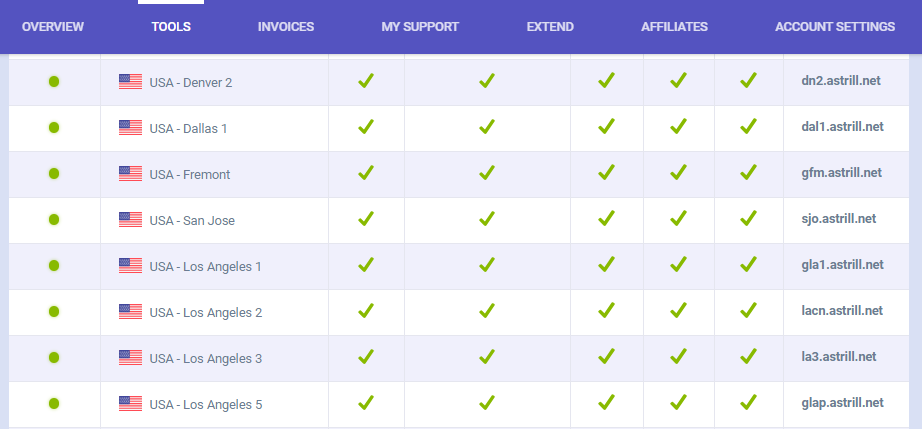Click hostname lacn.astrill.net
The width and height of the screenshot is (922, 429).
(x=842, y=311)
